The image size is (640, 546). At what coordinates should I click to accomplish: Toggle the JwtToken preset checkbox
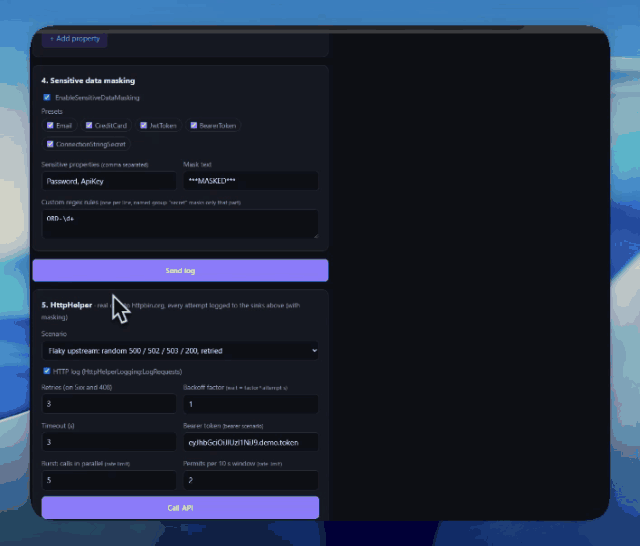click(144, 125)
